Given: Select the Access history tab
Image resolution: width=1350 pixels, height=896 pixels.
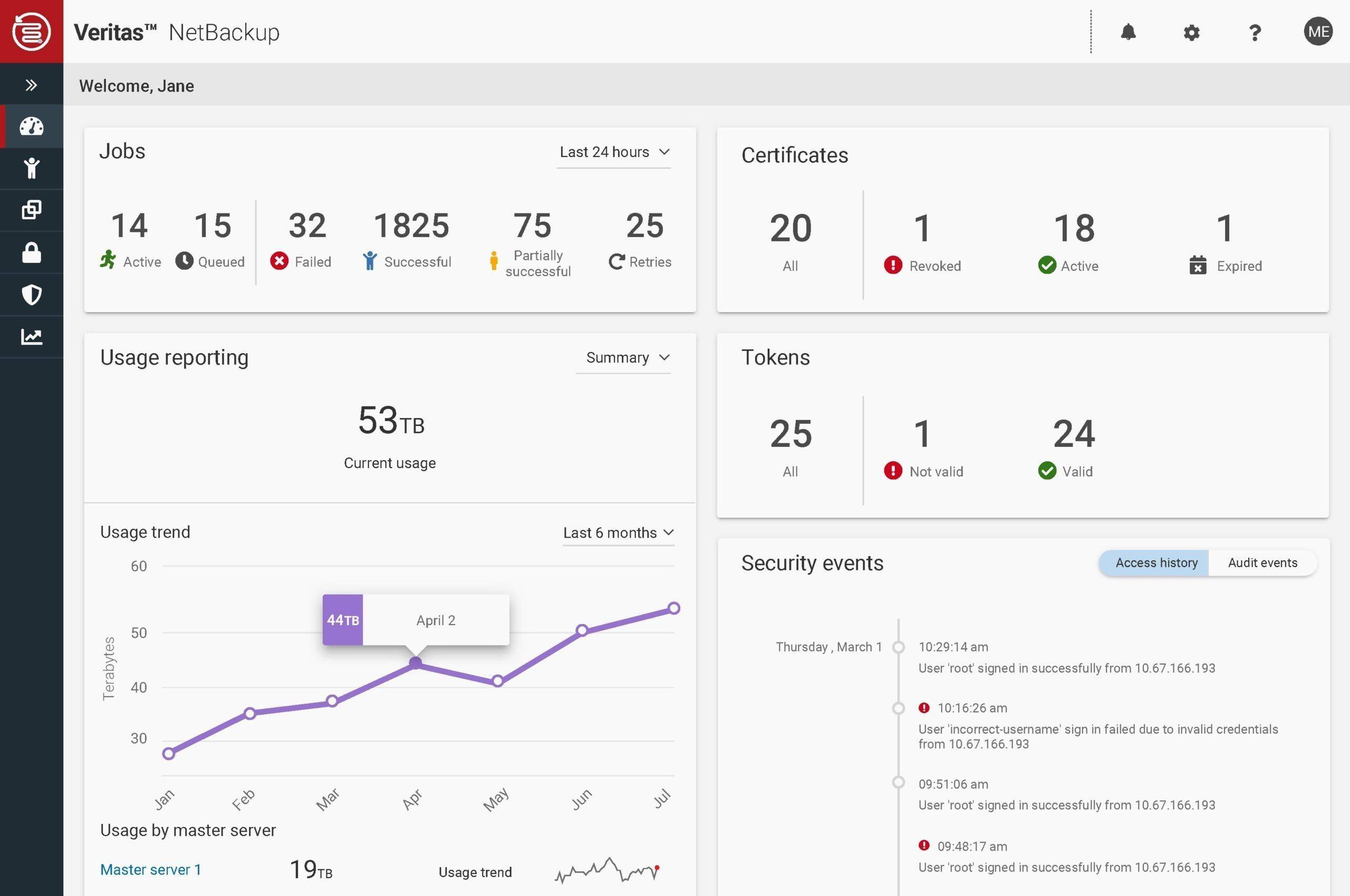Looking at the screenshot, I should tap(1155, 563).
